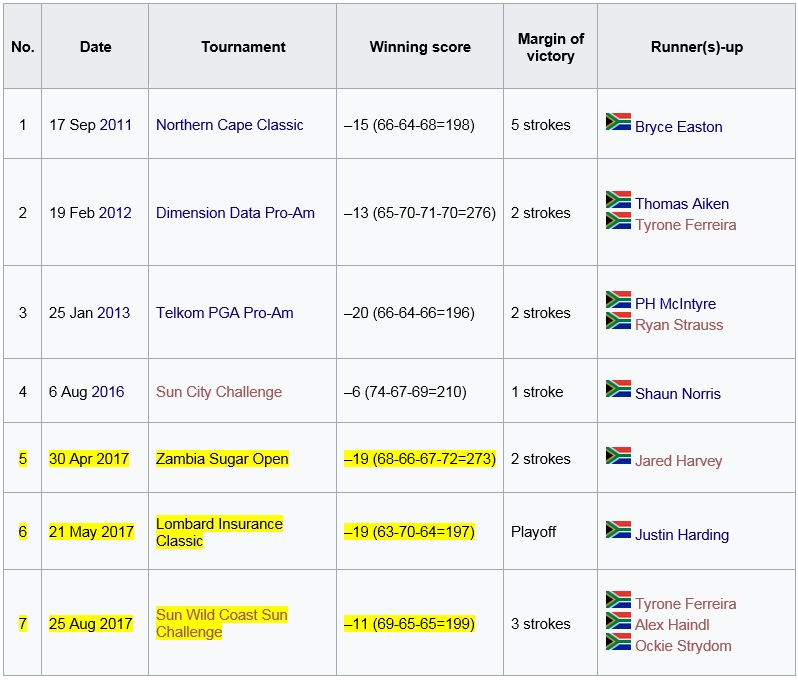Select score –11 (69-65-65=199)
This screenshot has width=798, height=680.
409,624
